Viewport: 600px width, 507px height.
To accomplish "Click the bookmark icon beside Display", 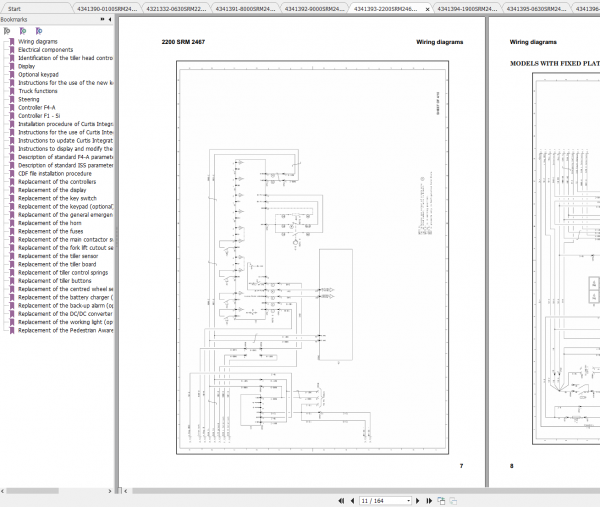I will point(12,66).
